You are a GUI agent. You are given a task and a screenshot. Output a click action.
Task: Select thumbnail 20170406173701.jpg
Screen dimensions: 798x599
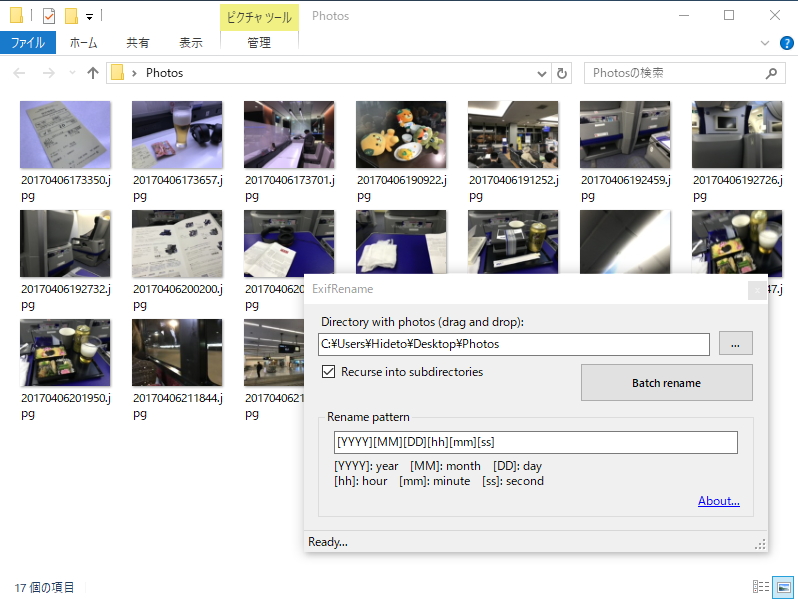(289, 134)
